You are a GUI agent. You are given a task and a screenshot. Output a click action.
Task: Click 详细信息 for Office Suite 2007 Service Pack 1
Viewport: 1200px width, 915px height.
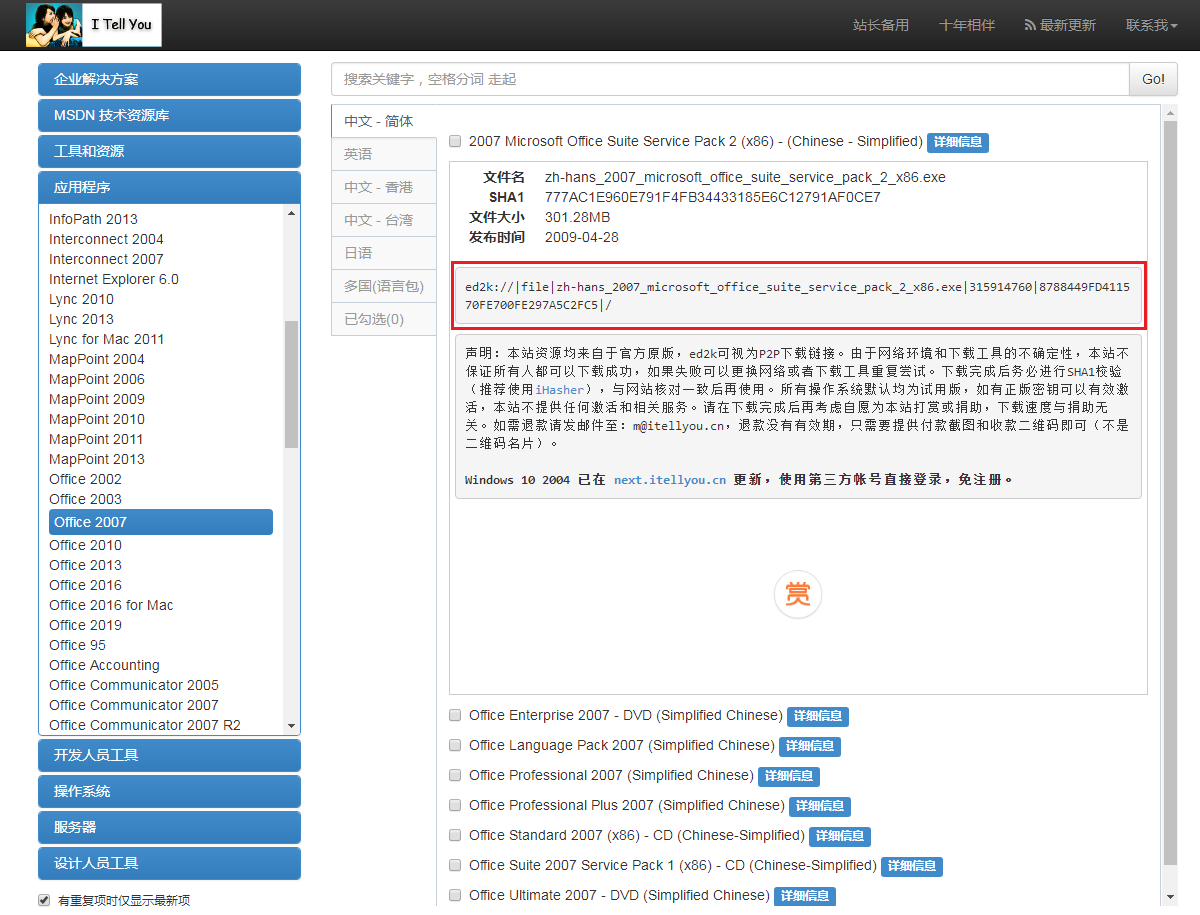[912, 866]
